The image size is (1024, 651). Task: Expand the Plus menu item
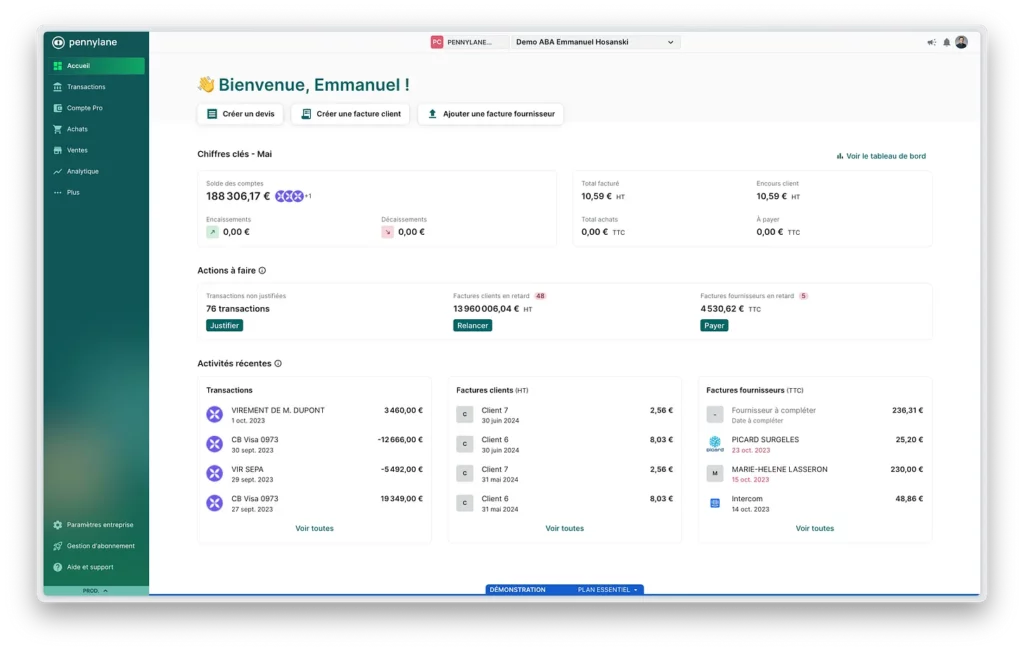click(x=96, y=193)
